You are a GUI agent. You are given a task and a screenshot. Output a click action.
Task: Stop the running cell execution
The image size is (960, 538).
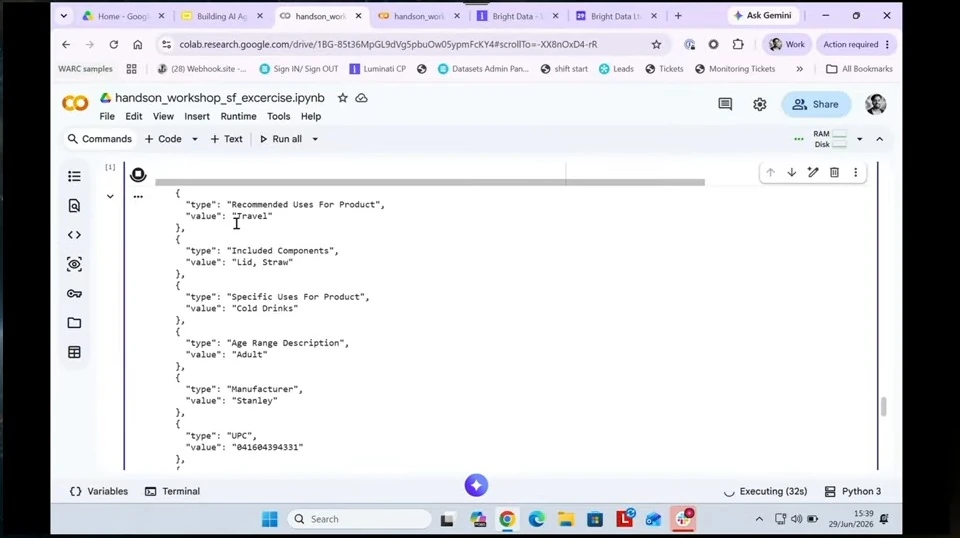tap(138, 174)
